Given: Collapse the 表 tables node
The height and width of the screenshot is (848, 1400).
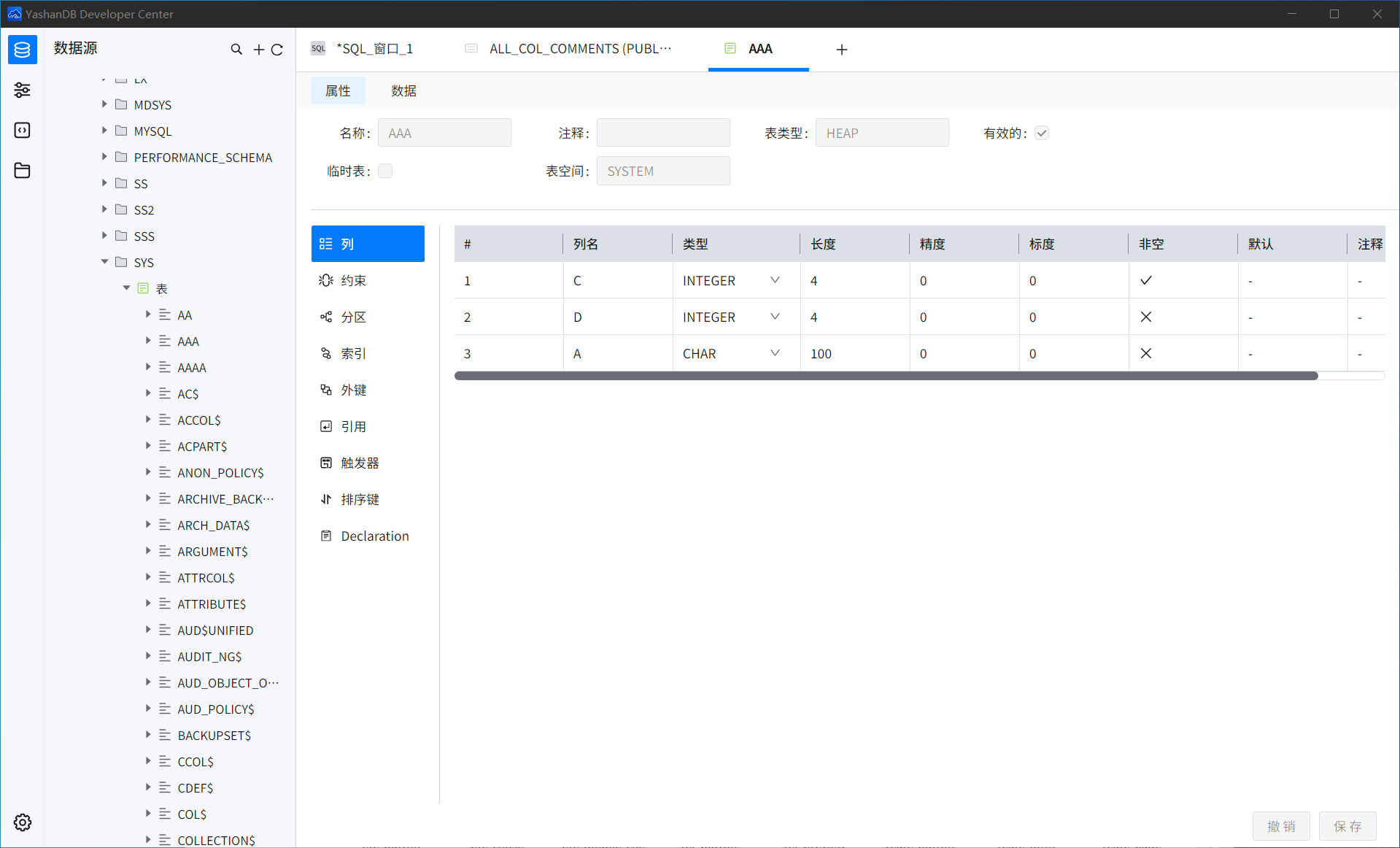Looking at the screenshot, I should pos(126,288).
